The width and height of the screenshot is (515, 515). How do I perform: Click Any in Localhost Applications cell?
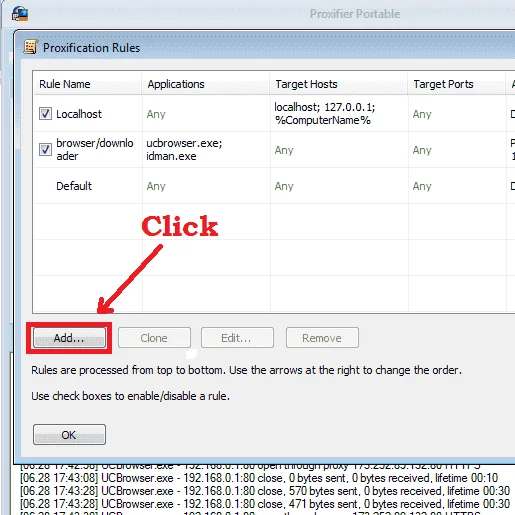coord(156,114)
